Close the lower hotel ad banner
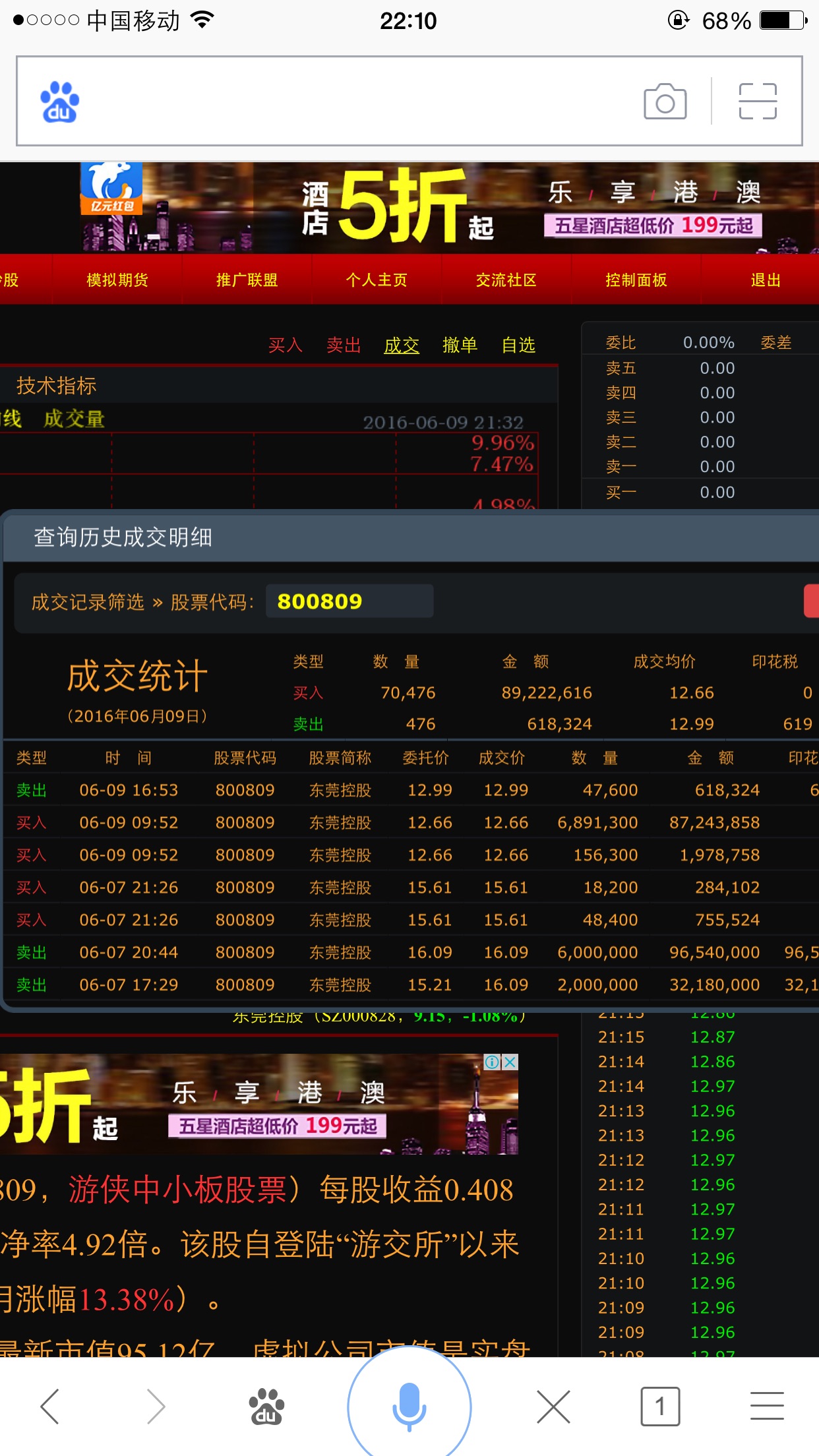819x1456 pixels. 510,1062
